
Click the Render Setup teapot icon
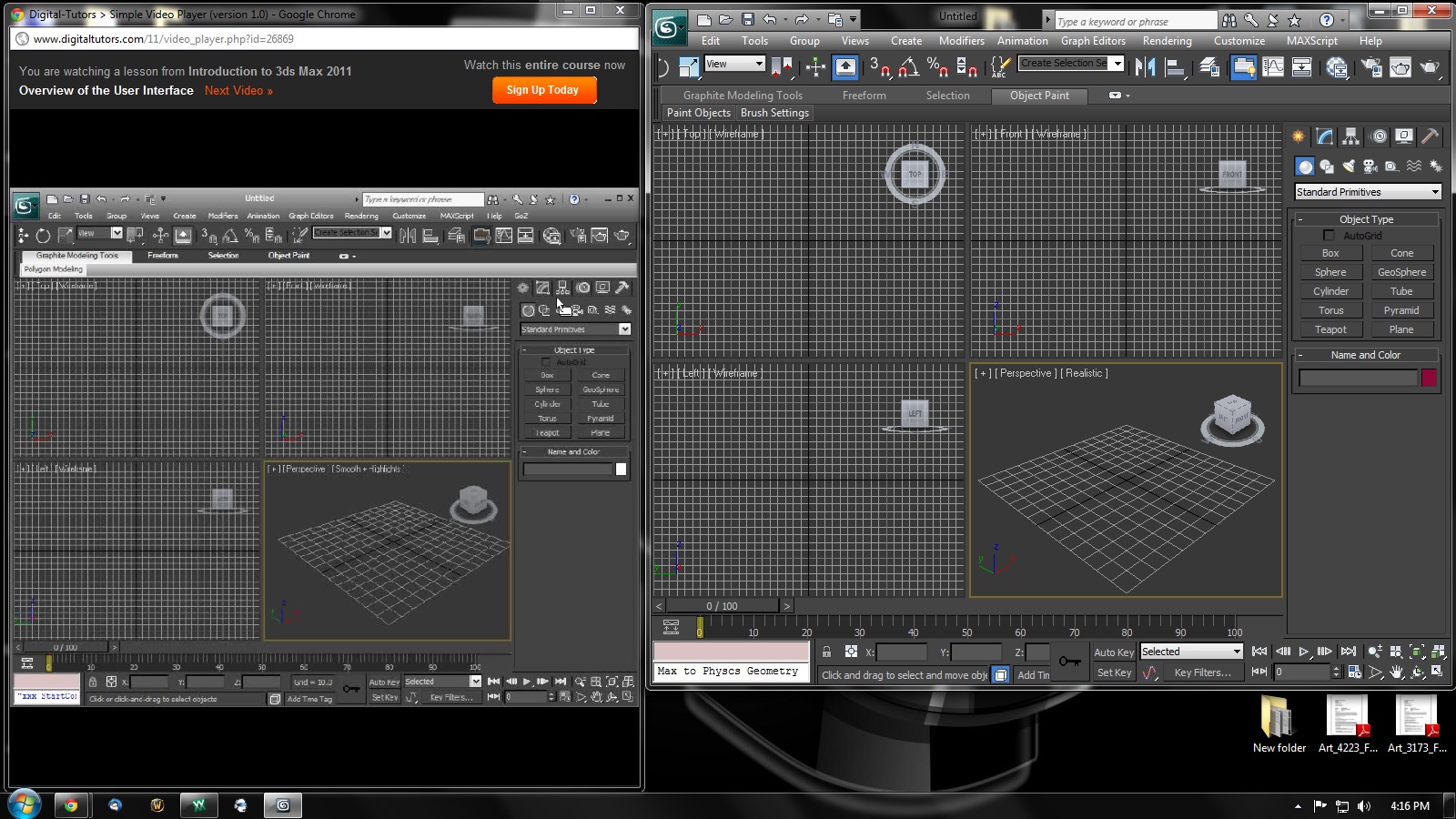point(1370,66)
